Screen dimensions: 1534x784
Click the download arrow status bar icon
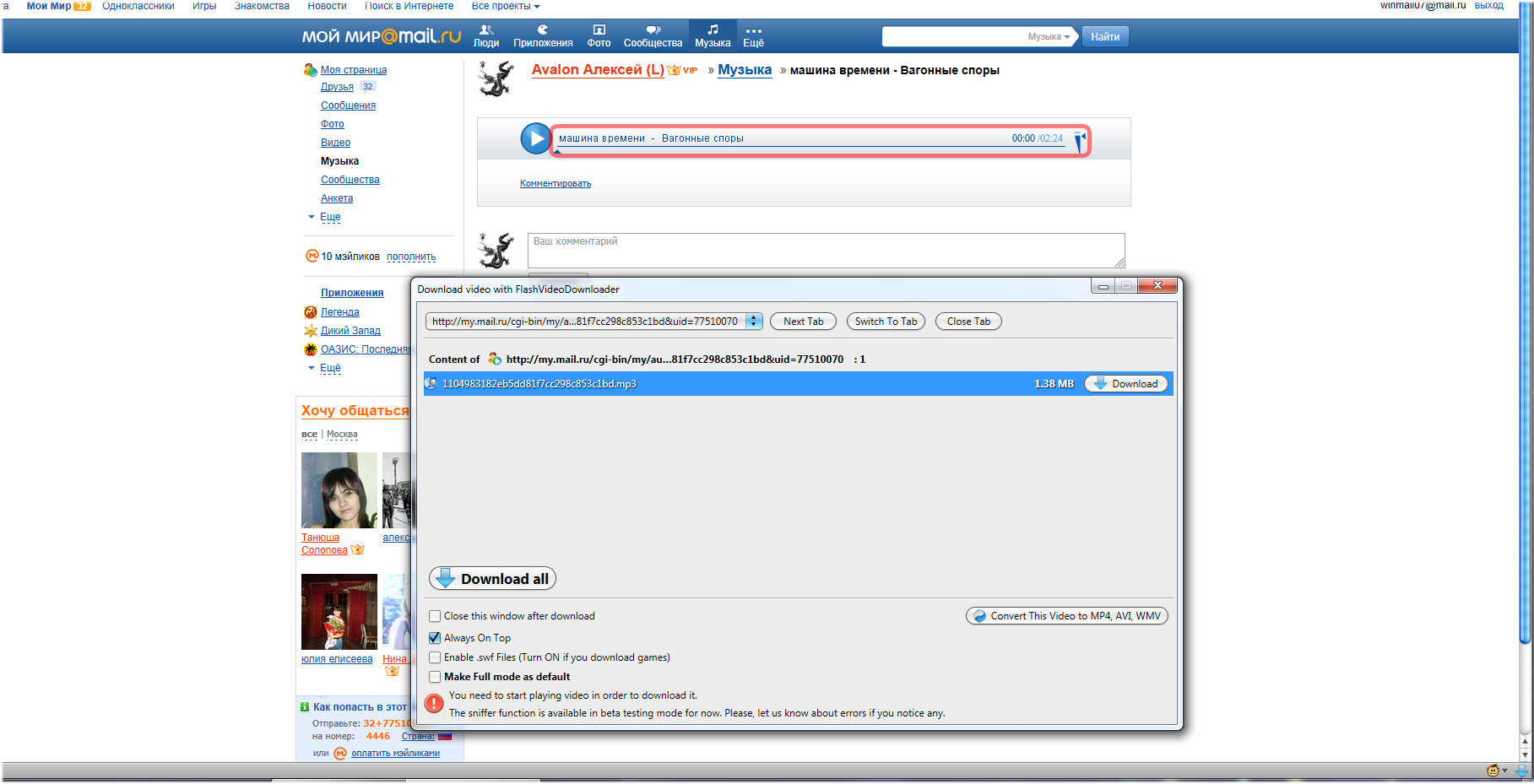click(x=1521, y=770)
